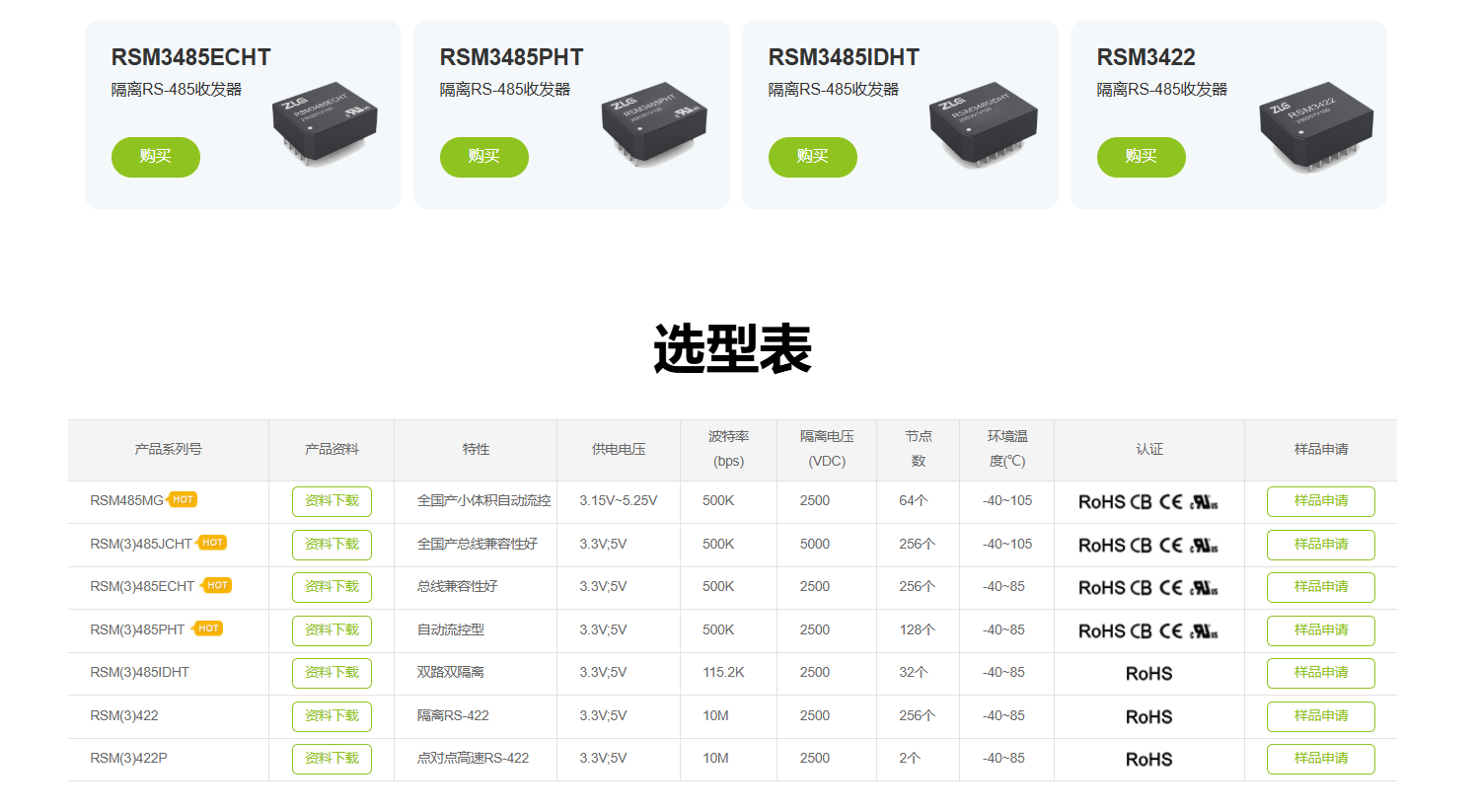Open the RSM3485IDHT module thumbnail
The image size is (1479, 812).
tap(983, 122)
